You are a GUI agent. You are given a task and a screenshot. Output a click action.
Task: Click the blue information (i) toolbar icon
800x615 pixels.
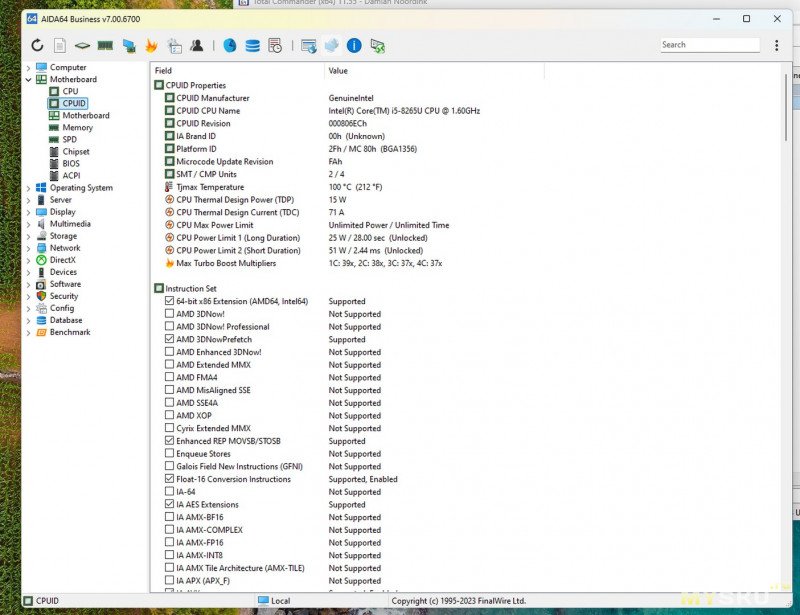click(354, 45)
